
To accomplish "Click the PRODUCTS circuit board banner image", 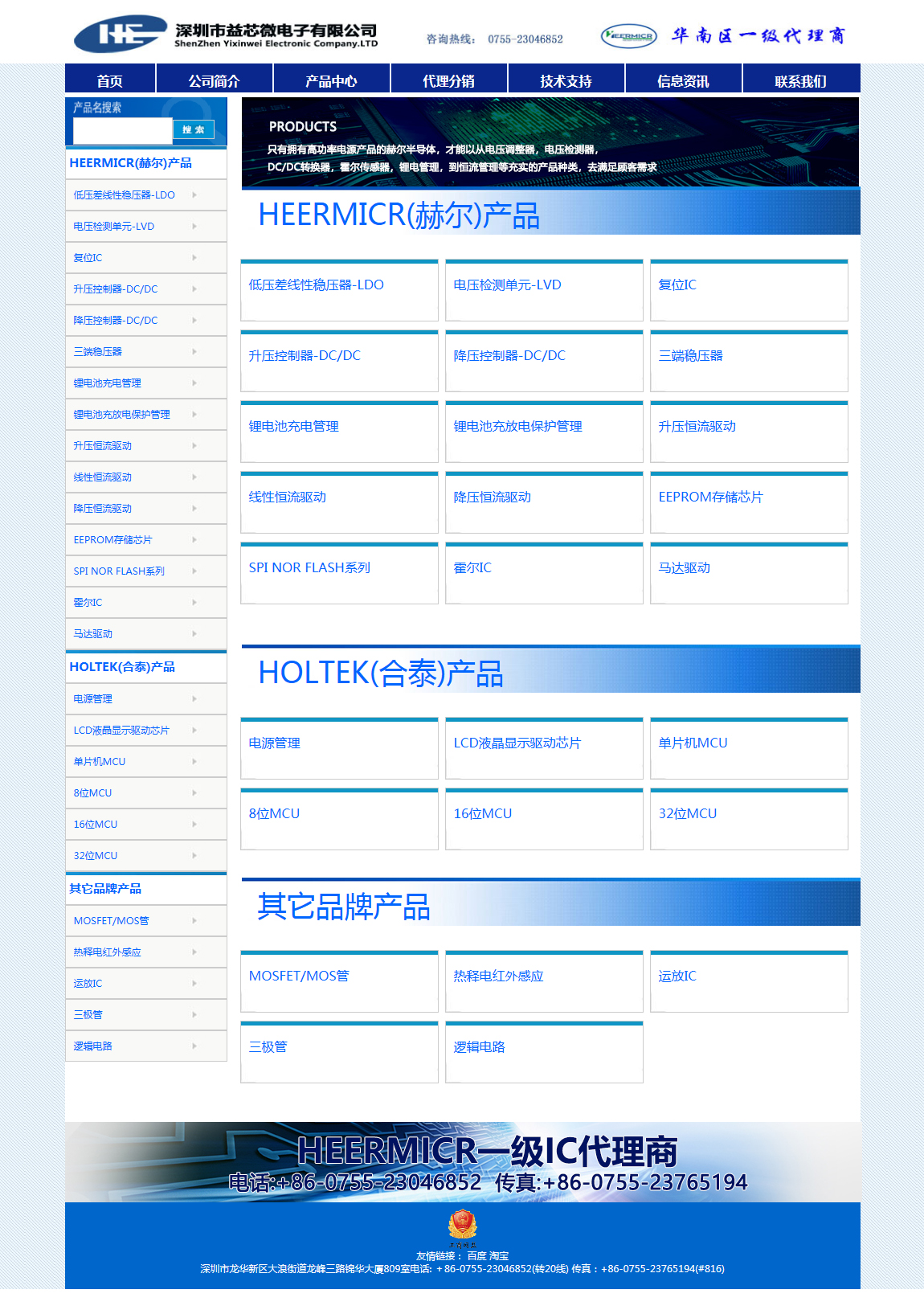I will pyautogui.click(x=550, y=142).
